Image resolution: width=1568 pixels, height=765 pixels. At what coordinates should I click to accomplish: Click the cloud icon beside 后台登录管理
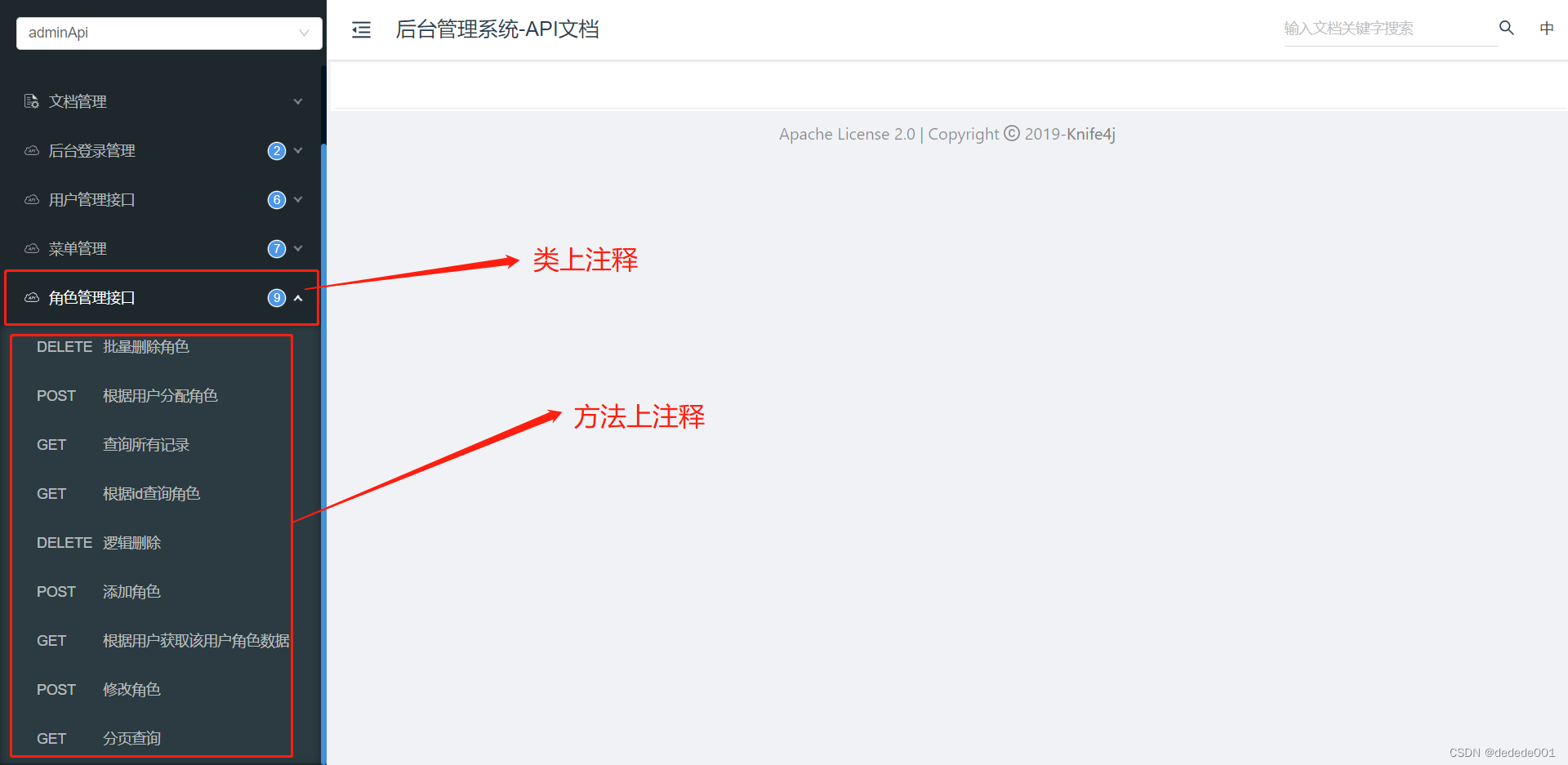(x=32, y=150)
